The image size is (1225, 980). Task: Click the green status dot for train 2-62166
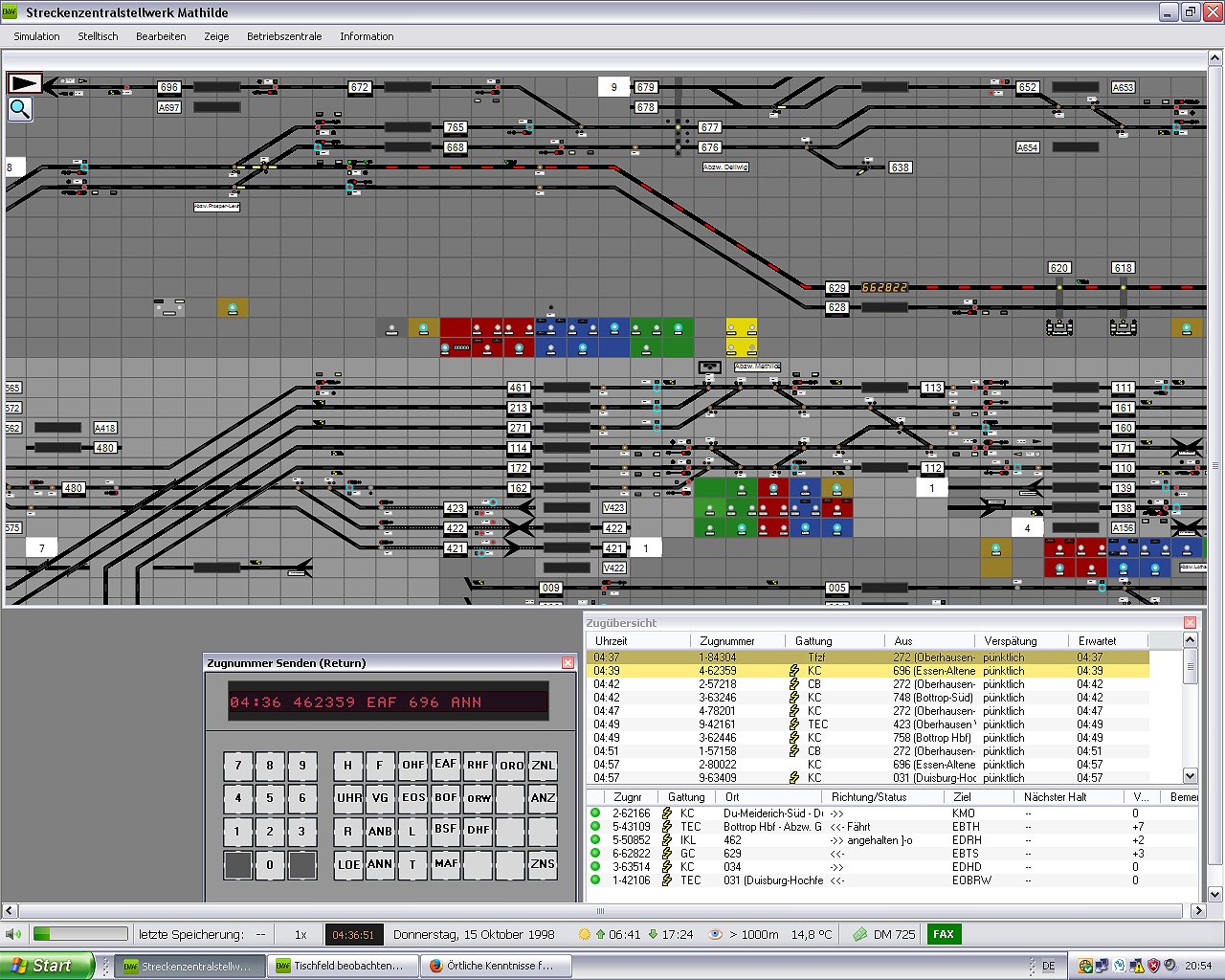[x=595, y=813]
